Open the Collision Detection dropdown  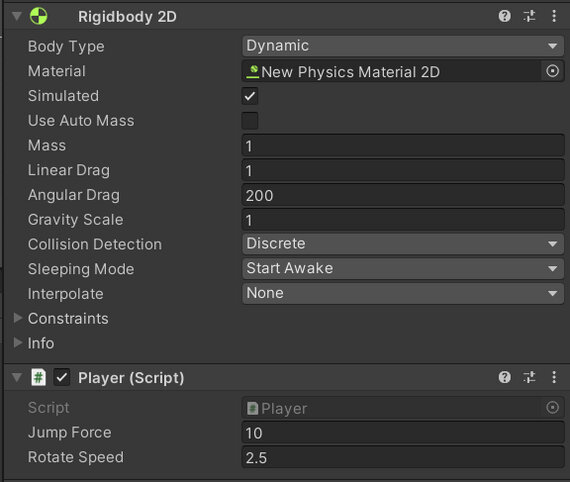(x=403, y=244)
